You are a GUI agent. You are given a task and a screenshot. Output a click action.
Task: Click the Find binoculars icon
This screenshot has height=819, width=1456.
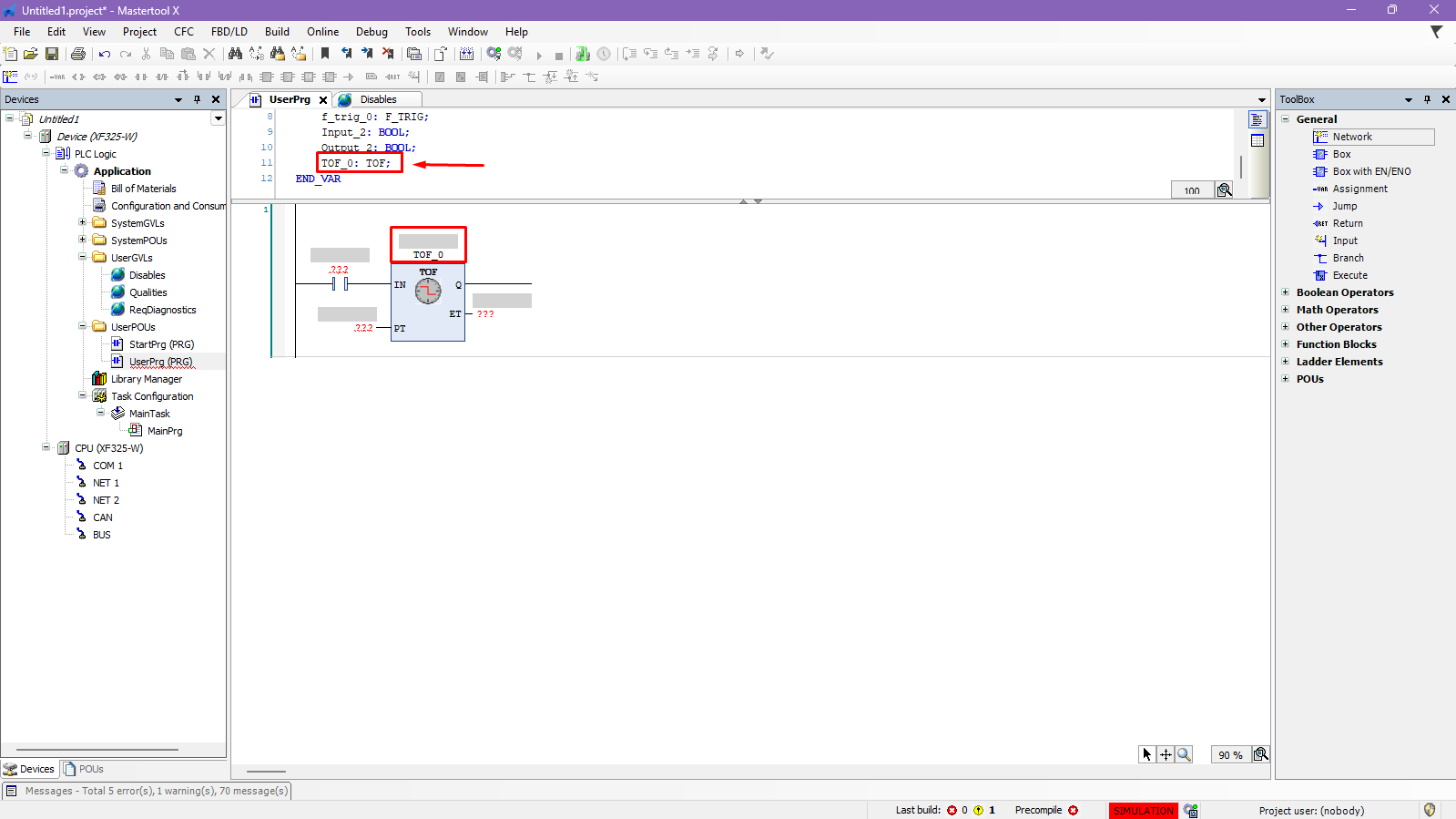point(235,55)
